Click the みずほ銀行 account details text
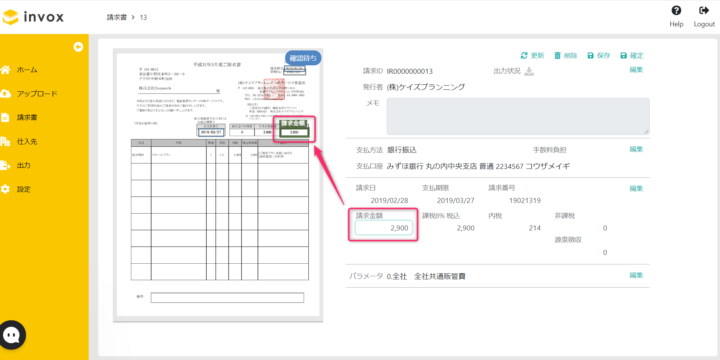This screenshot has width=720, height=360. coord(478,166)
